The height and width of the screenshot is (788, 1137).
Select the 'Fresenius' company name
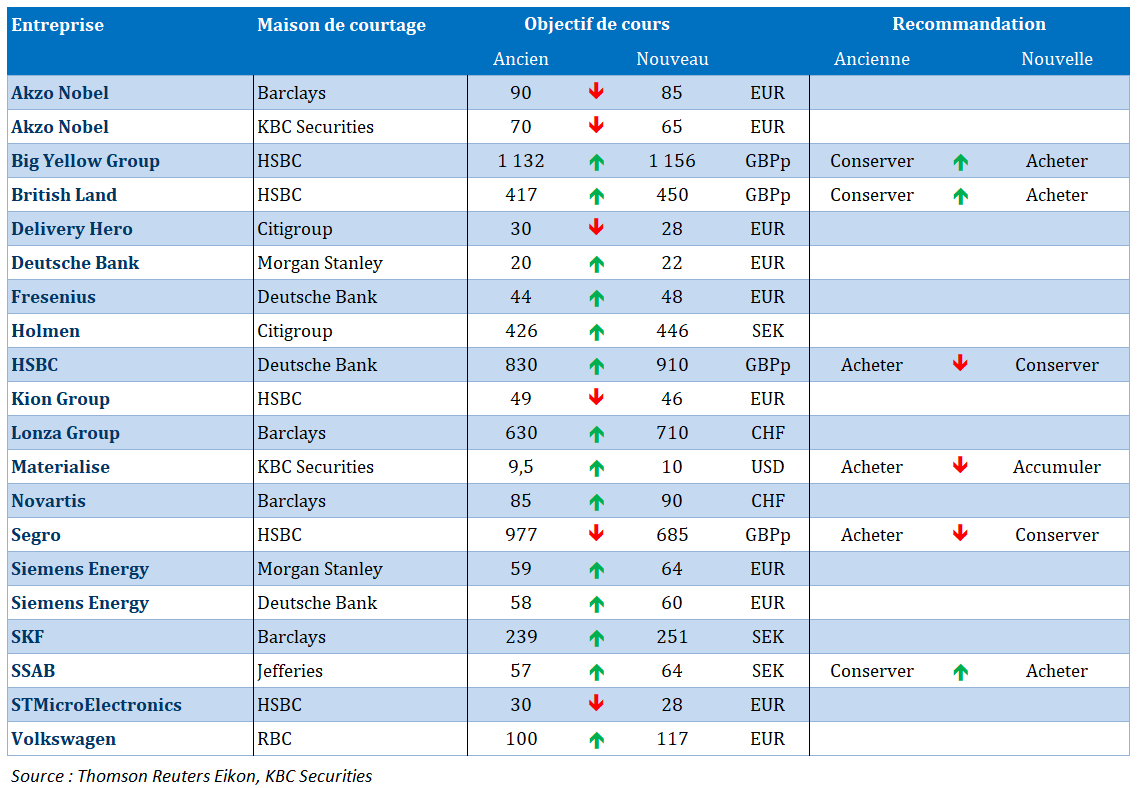[53, 296]
